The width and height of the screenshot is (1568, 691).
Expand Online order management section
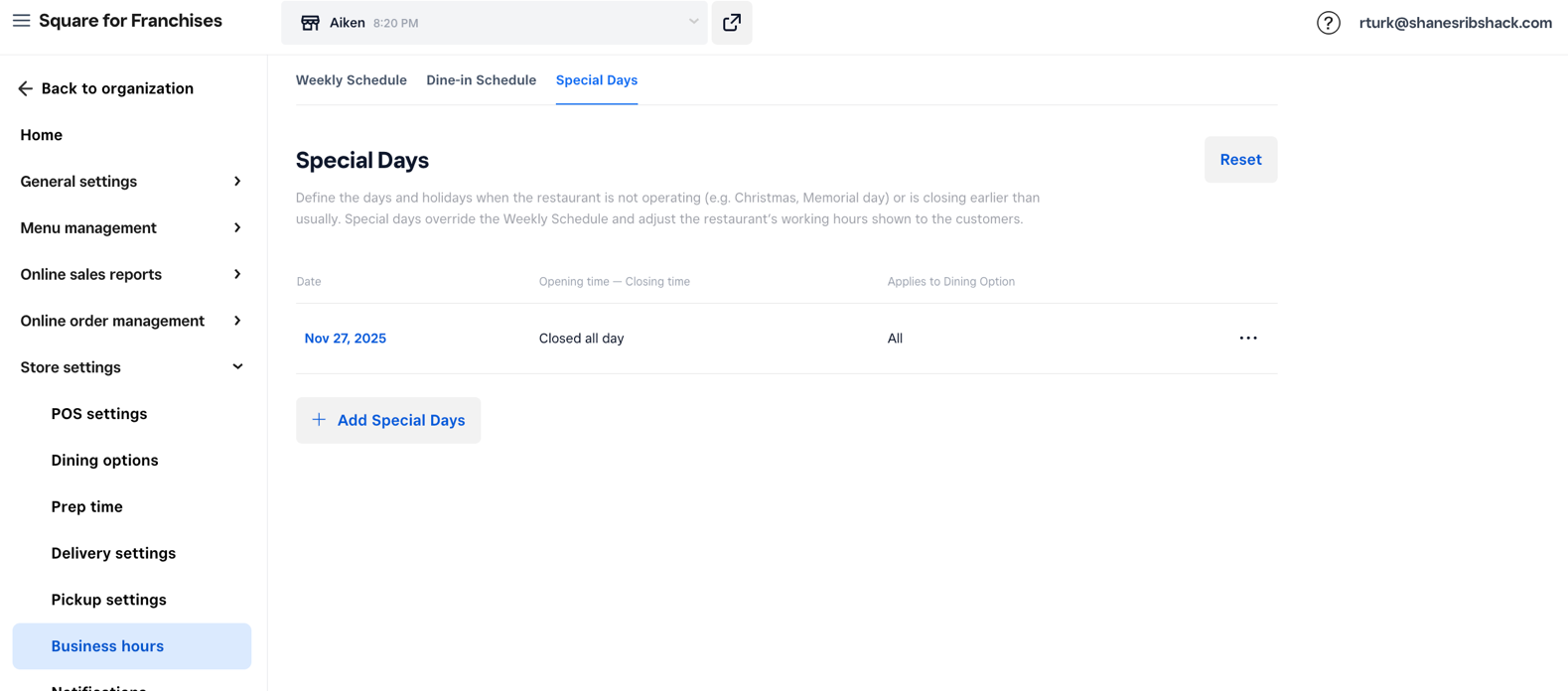[x=132, y=321]
